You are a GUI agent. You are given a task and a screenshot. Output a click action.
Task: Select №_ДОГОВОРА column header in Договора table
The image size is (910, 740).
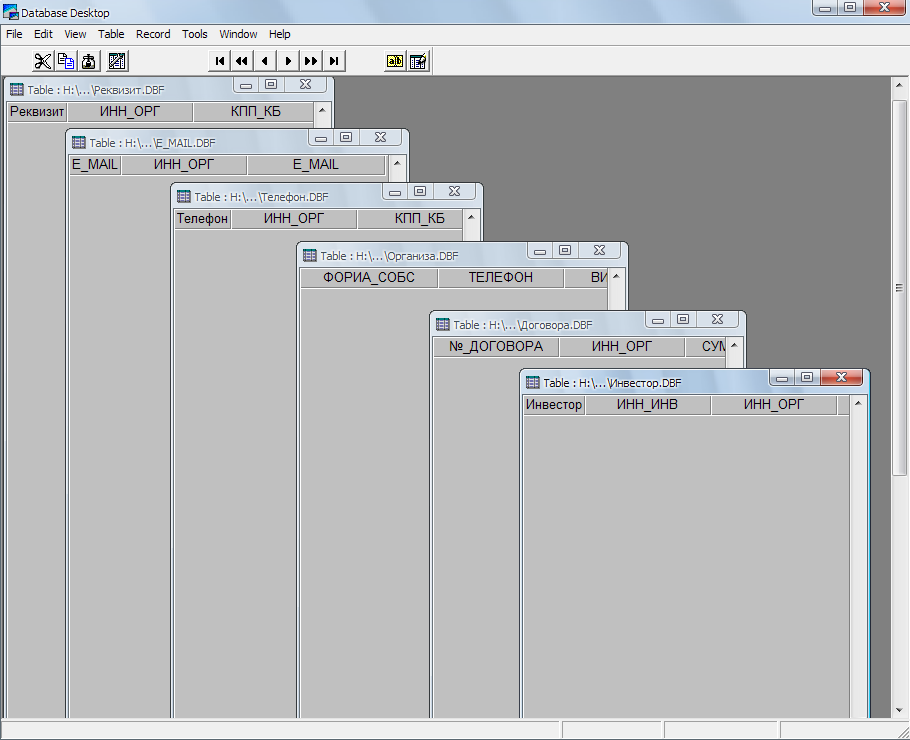(496, 346)
